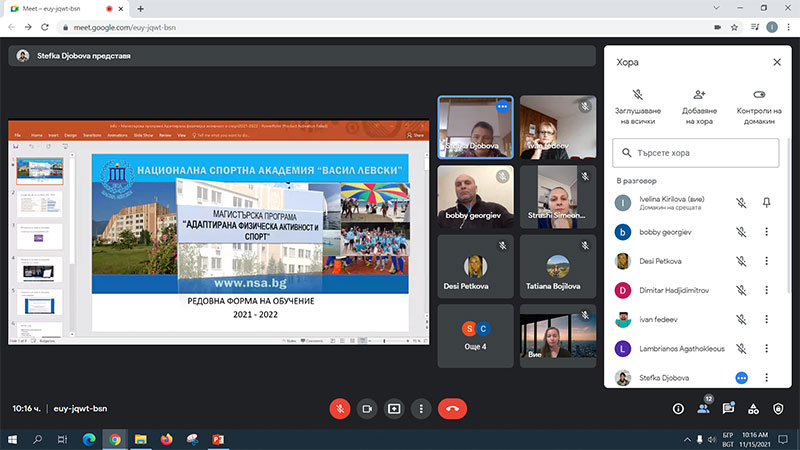Open the chat with everyone icon
Image resolution: width=800 pixels, height=450 pixels.
coord(728,408)
